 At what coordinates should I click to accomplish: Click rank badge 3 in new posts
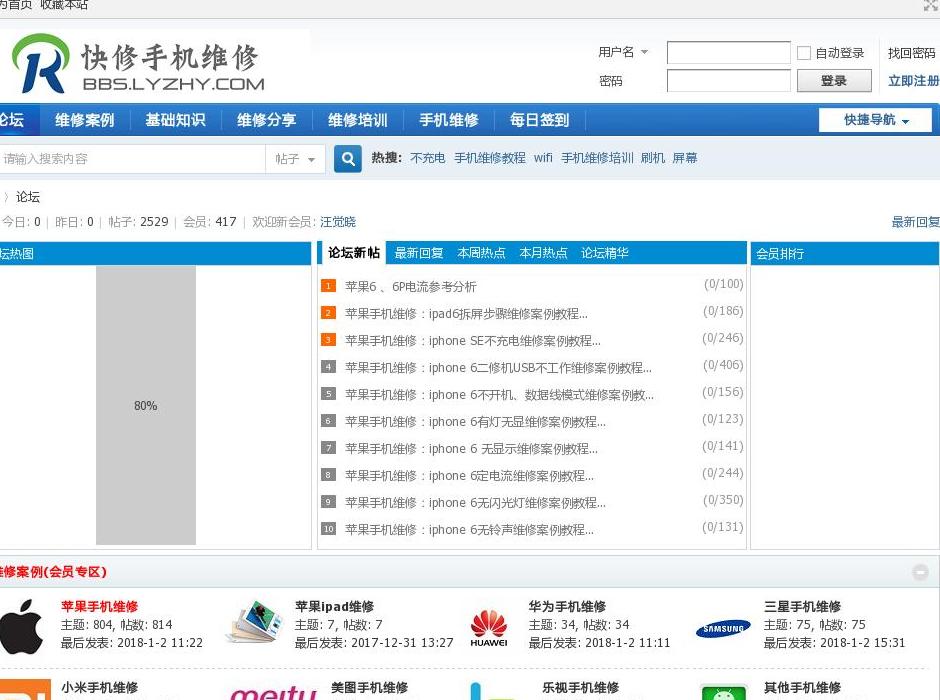click(x=328, y=340)
